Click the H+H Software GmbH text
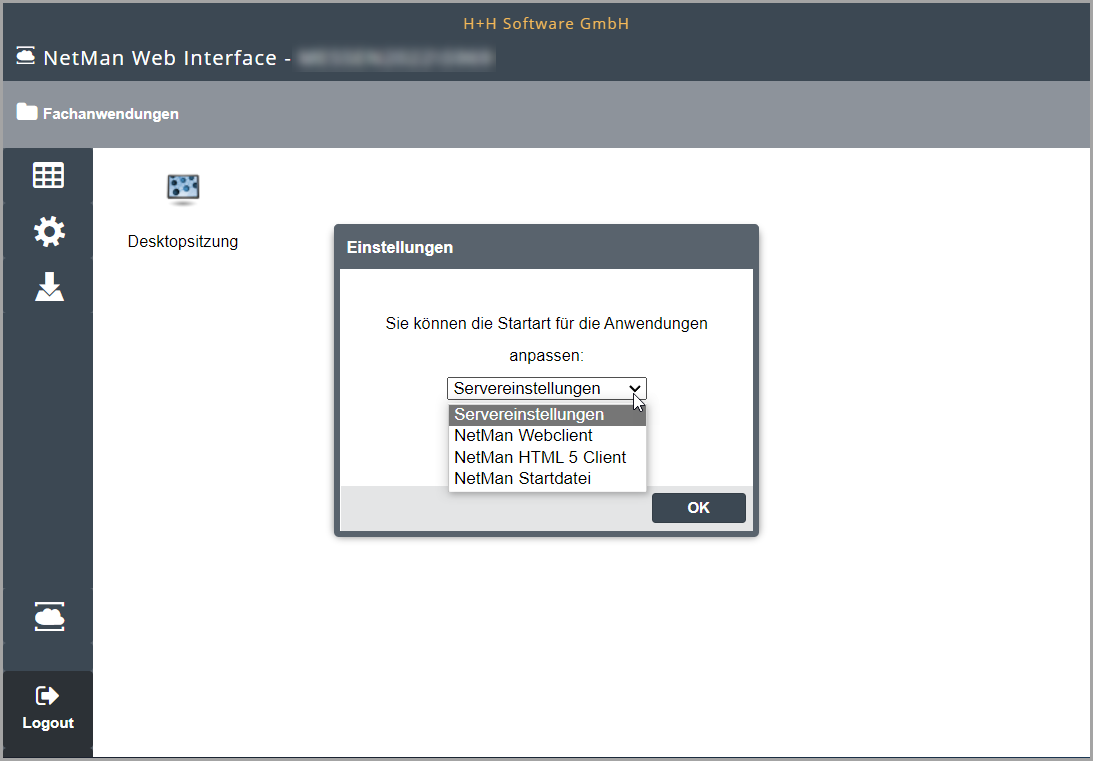This screenshot has width=1093, height=761. click(546, 24)
